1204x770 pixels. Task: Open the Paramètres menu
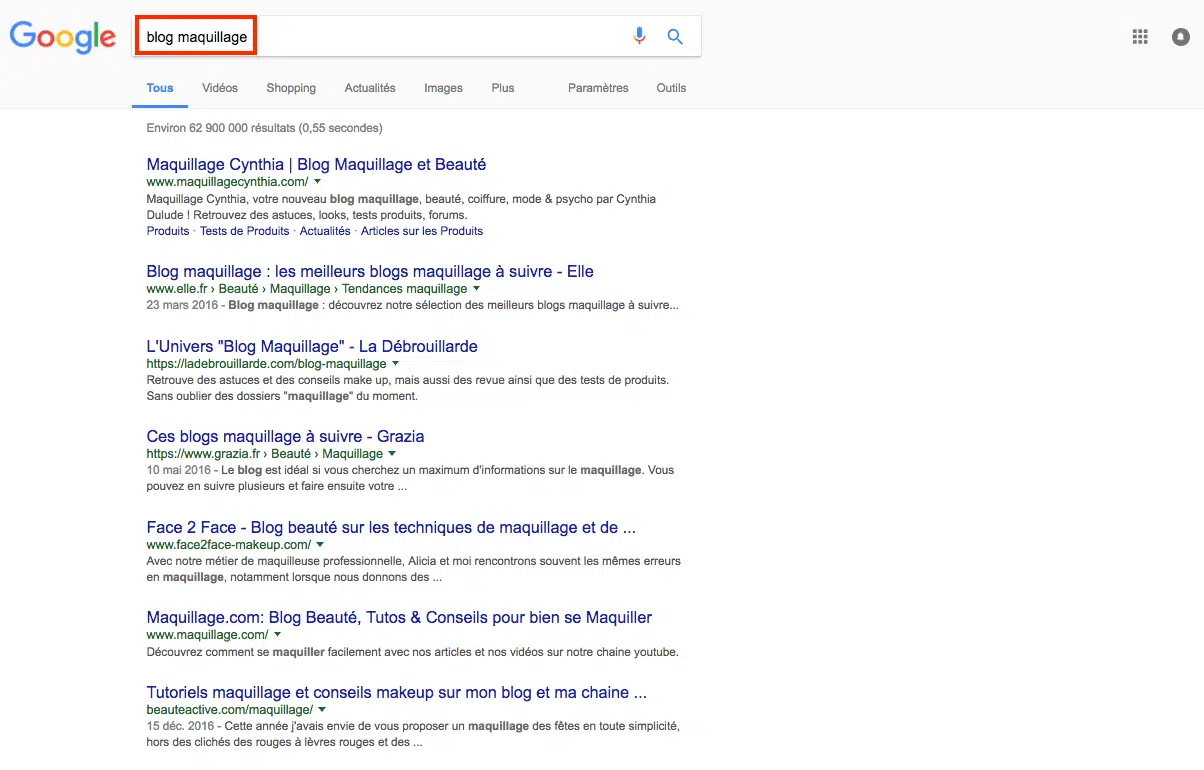click(598, 88)
